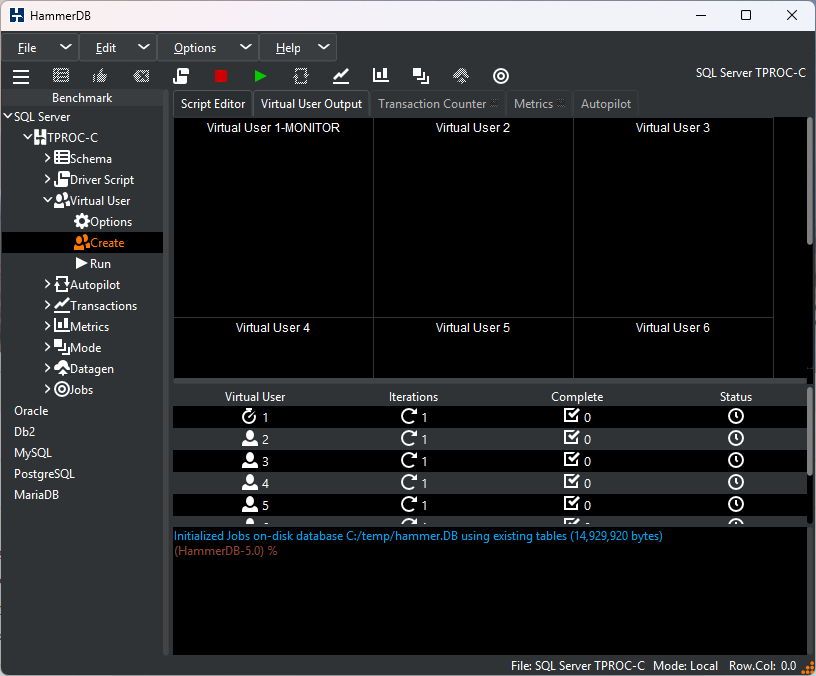This screenshot has height=676, width=816.
Task: Select the Metrics tree icon
Action: [x=62, y=326]
